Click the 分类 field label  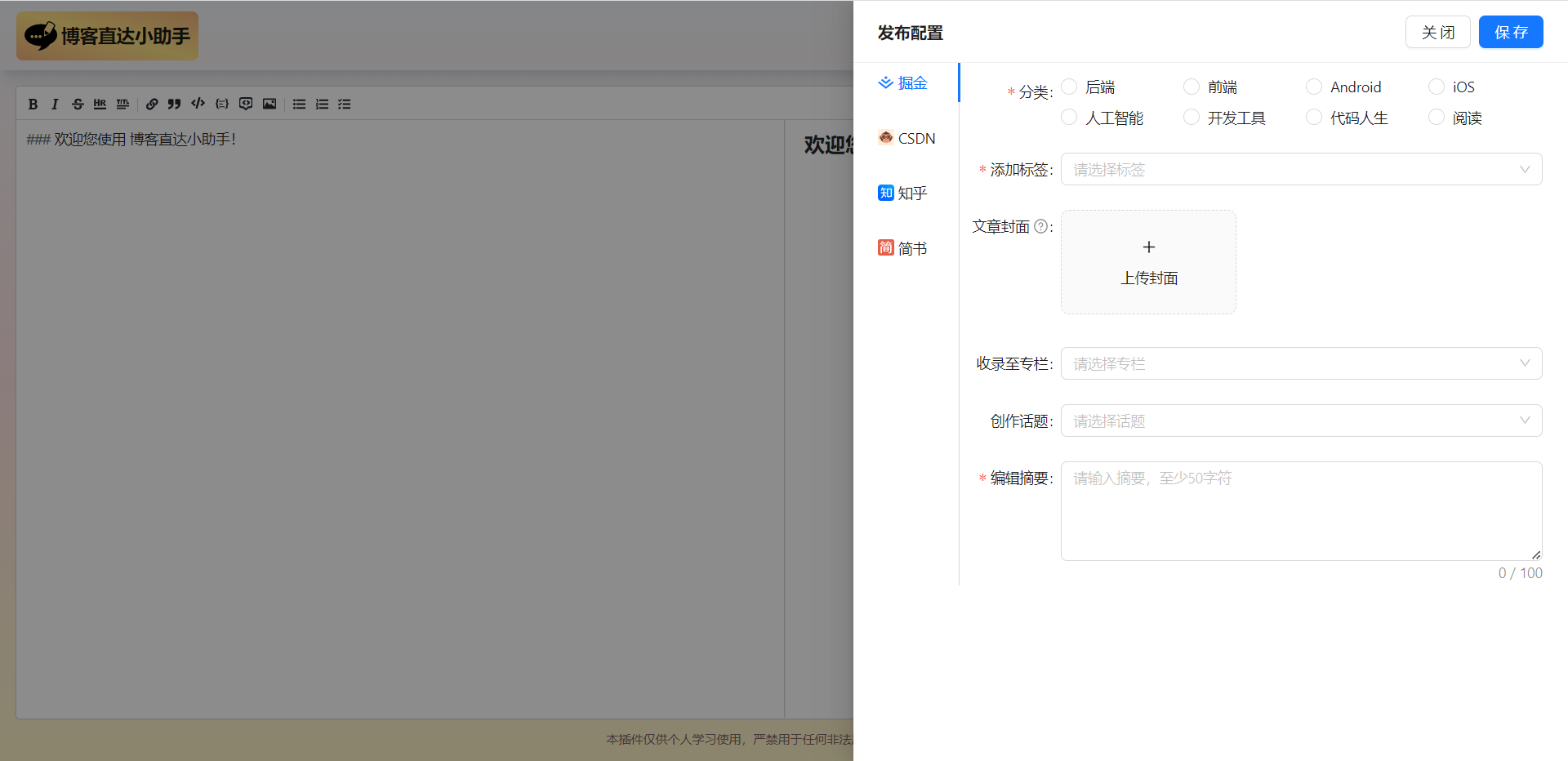point(1036,92)
